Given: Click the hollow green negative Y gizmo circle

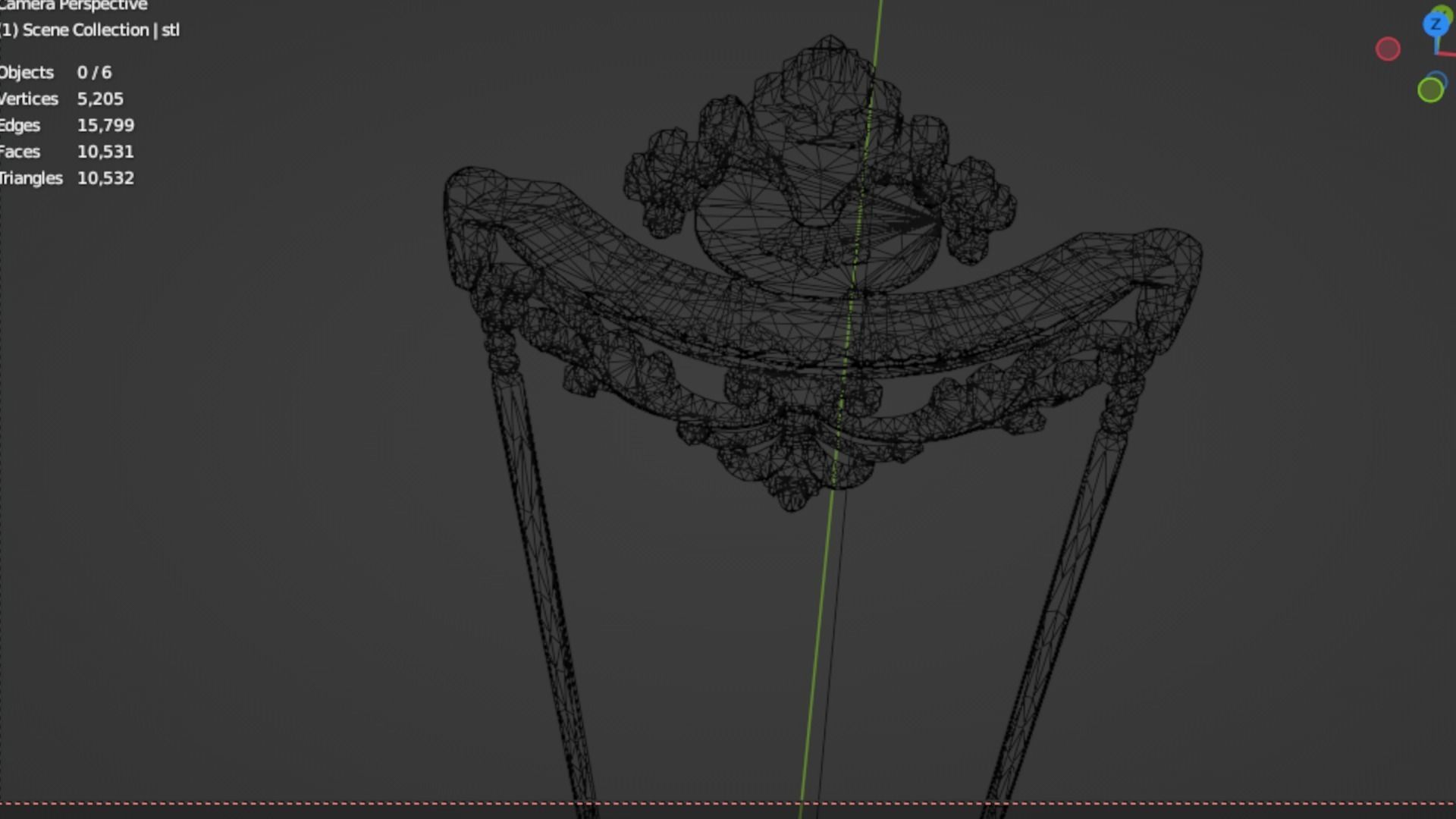Looking at the screenshot, I should [x=1430, y=90].
